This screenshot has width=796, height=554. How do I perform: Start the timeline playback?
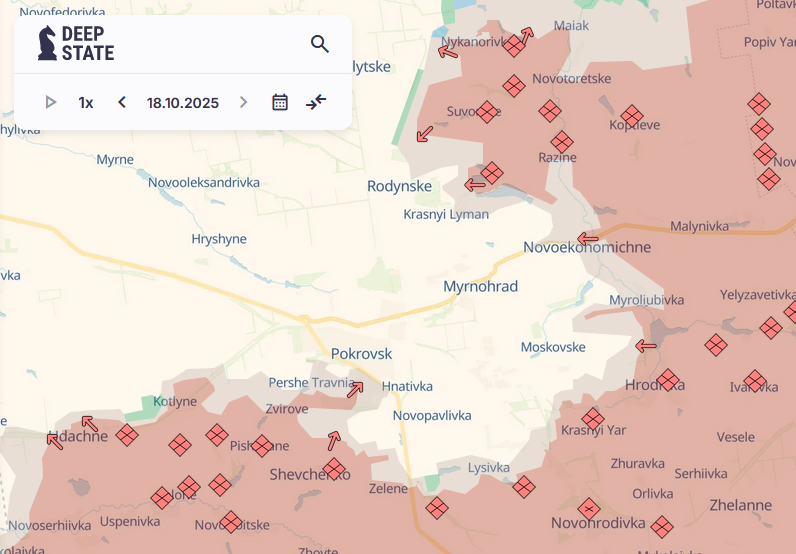50,103
